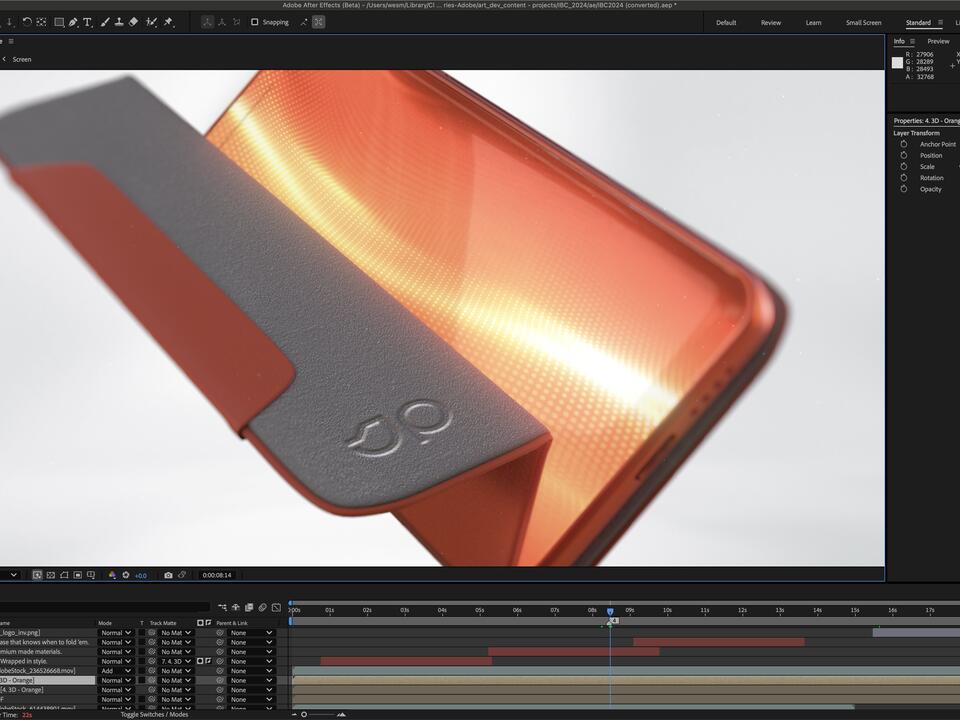This screenshot has width=960, height=720.
Task: Toggle the stopwatch for the Position property
Action: coord(904,155)
